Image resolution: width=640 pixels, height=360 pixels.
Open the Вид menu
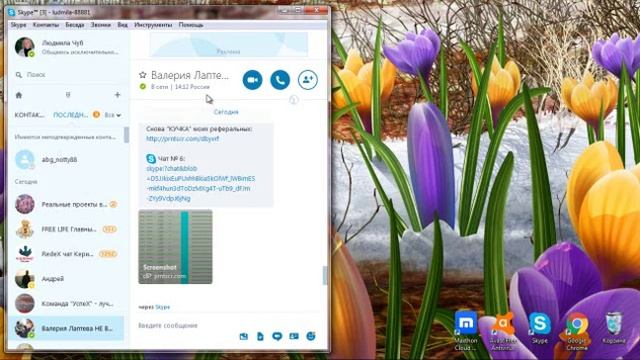[x=122, y=25]
